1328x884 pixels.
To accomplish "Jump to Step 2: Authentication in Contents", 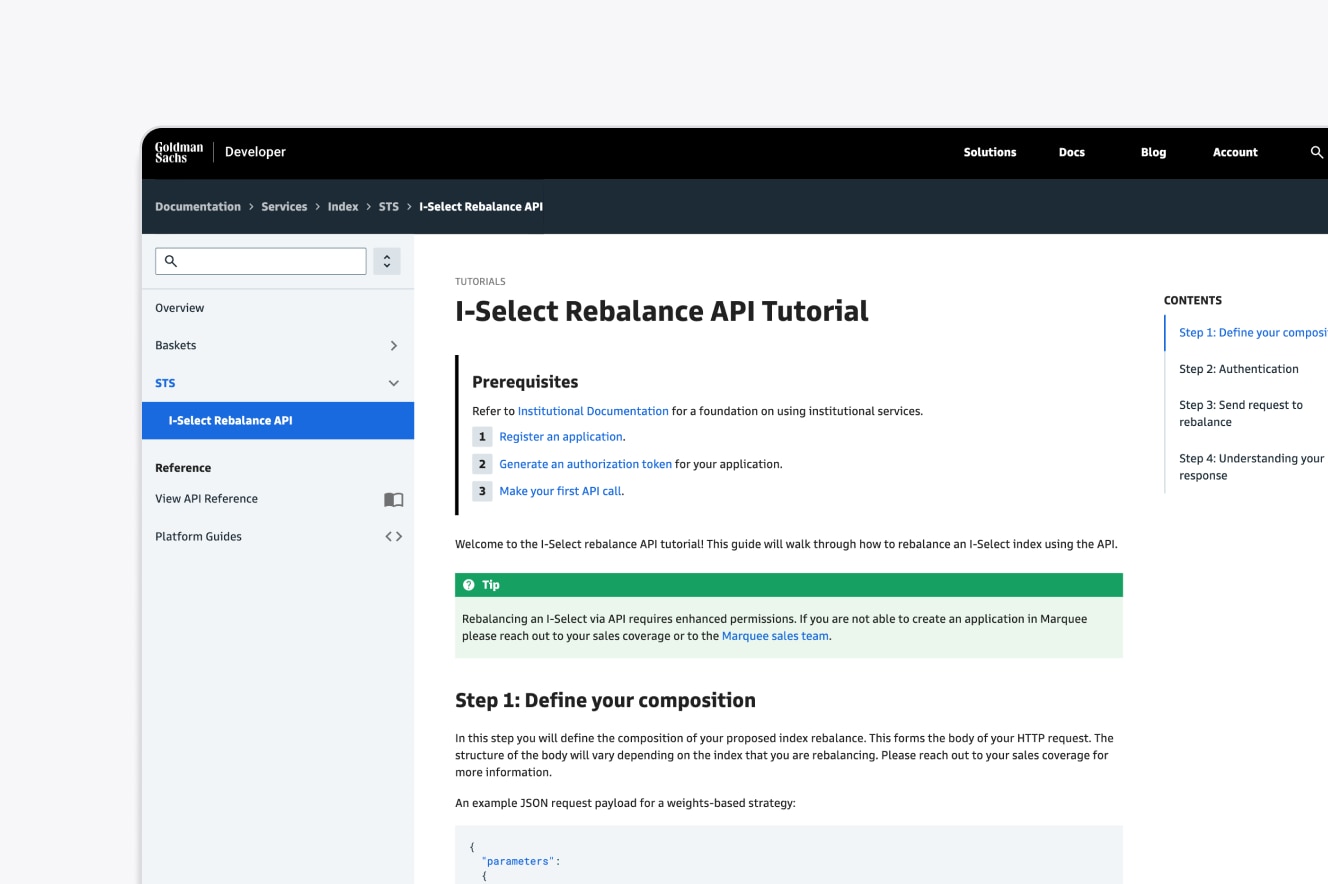I will (x=1239, y=369).
